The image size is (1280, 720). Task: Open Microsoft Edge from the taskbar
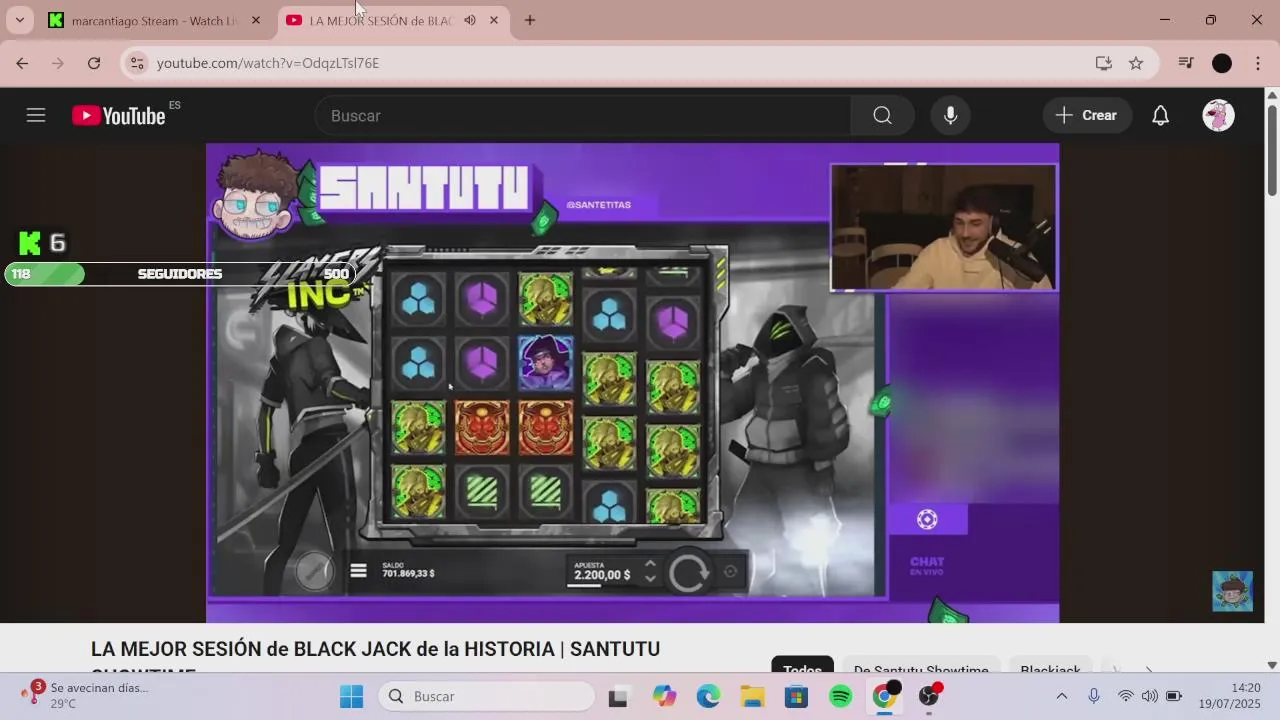click(x=708, y=696)
